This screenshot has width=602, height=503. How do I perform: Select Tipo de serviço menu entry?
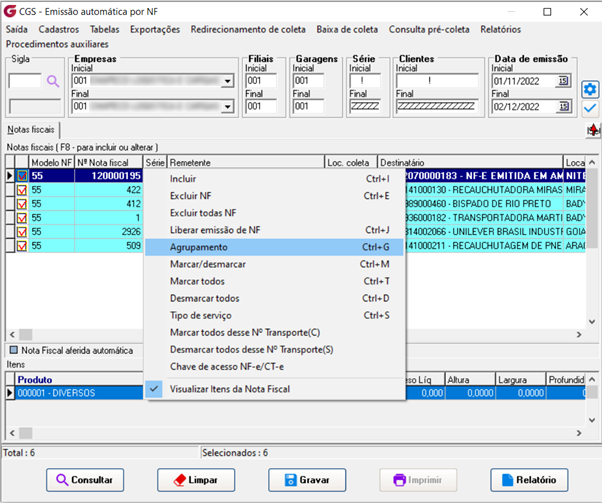coord(275,316)
